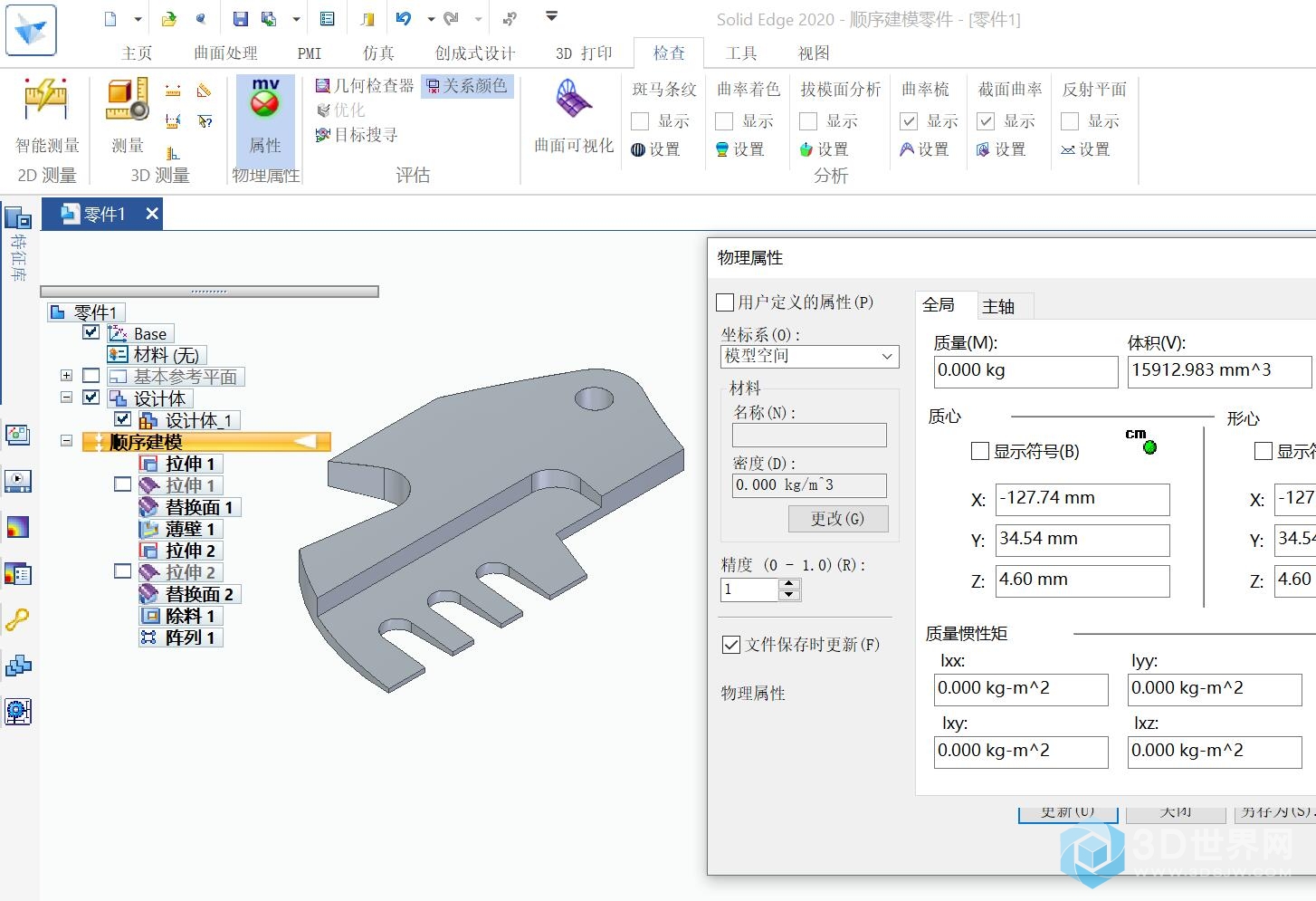The width and height of the screenshot is (1316, 901).
Task: Open Curvature Comb settings (曲率梳 设置)
Action: click(x=924, y=149)
